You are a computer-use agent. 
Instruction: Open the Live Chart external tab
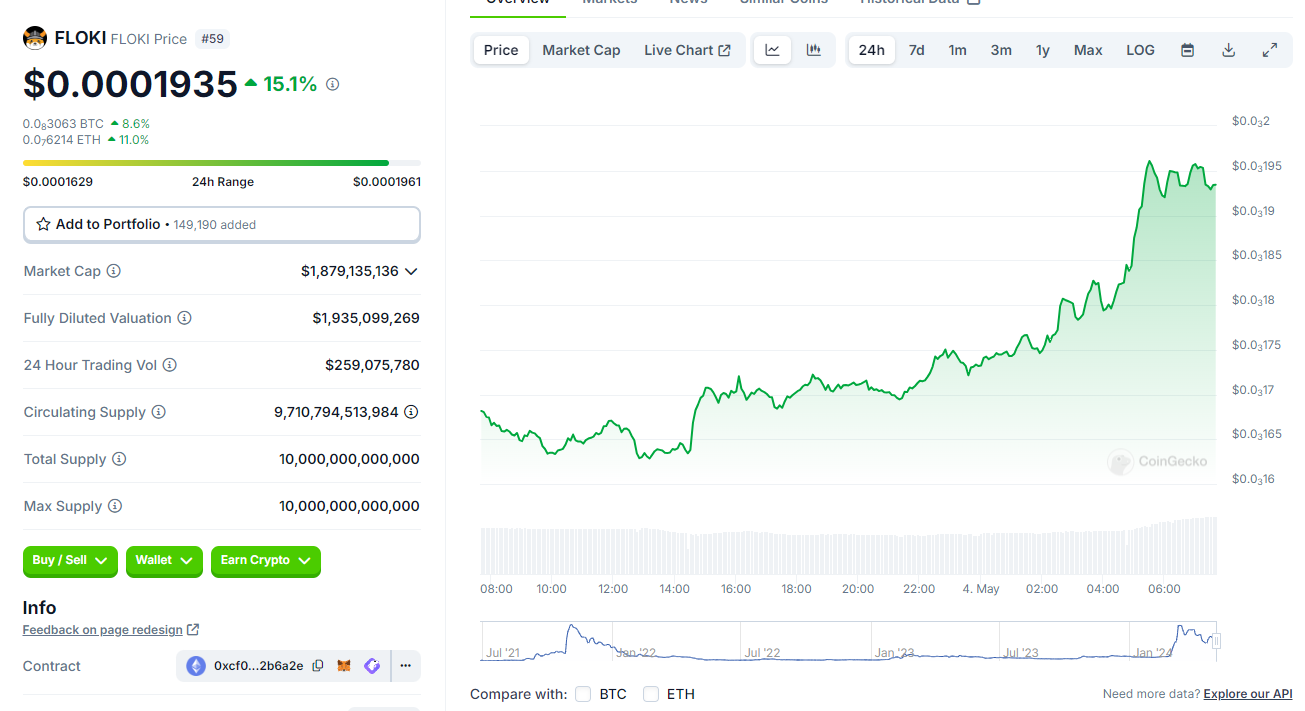pos(687,50)
